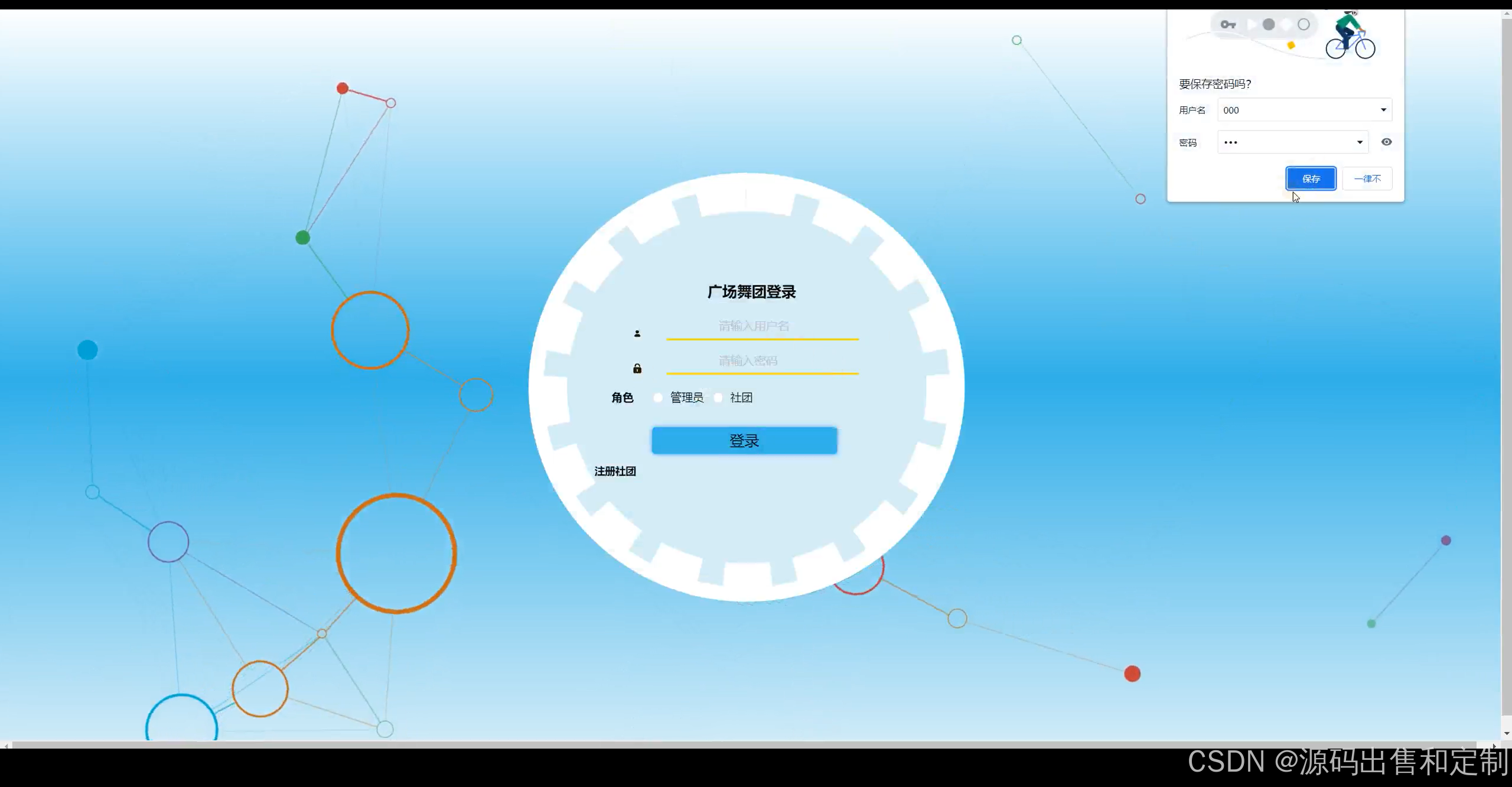1512x787 pixels.
Task: Expand the 密码 dropdown arrow in popup
Action: click(x=1359, y=142)
